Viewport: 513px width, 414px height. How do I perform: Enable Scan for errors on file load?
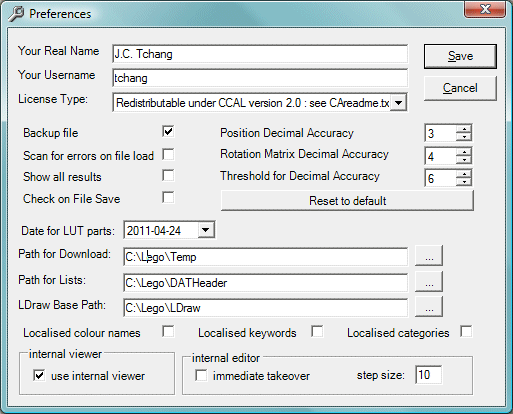168,154
